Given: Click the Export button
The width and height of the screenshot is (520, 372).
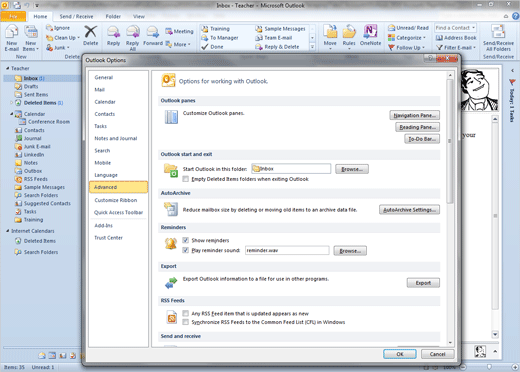Looking at the screenshot, I should click(x=423, y=283).
